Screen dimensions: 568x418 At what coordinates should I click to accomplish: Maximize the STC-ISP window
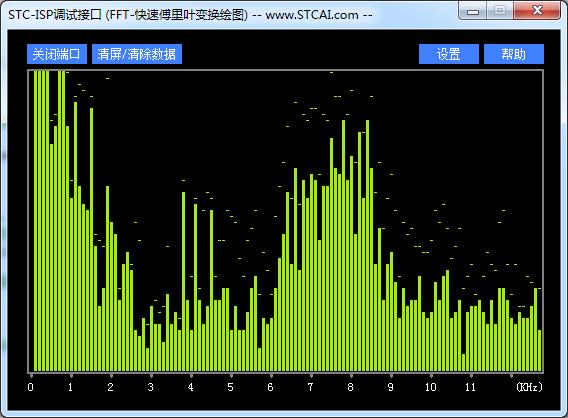click(x=500, y=11)
